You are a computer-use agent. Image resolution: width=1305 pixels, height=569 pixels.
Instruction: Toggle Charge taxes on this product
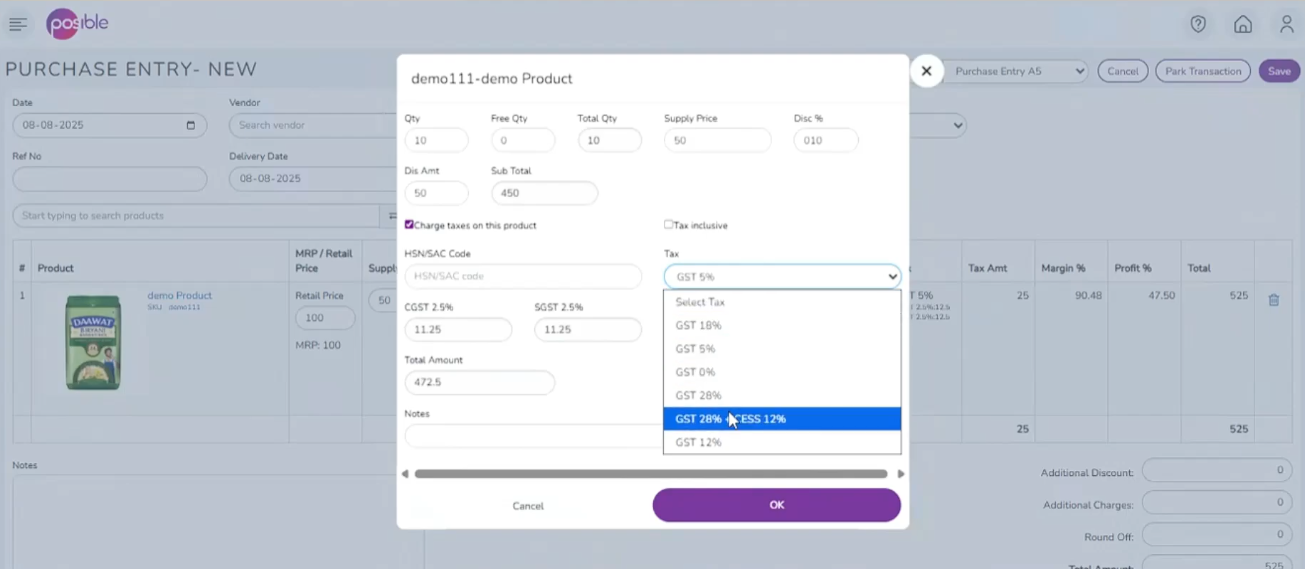point(409,225)
